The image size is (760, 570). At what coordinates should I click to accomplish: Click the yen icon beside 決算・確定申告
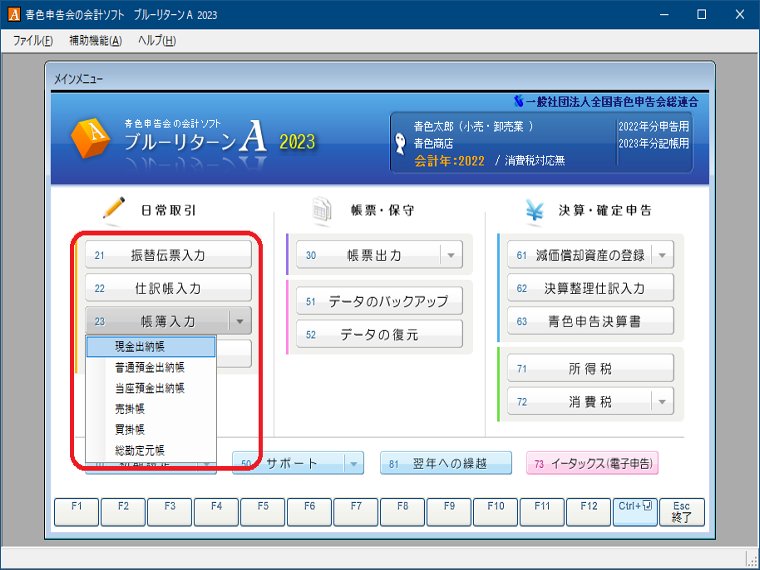coord(535,211)
